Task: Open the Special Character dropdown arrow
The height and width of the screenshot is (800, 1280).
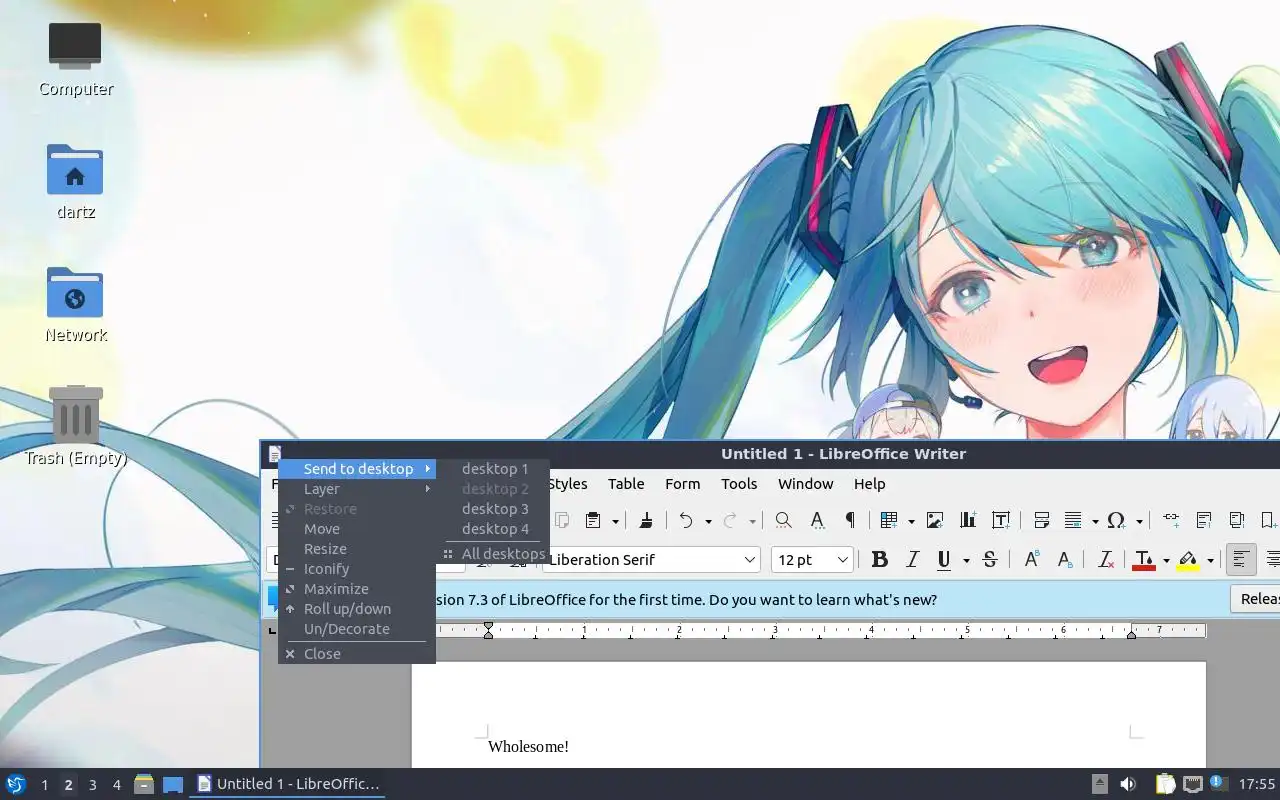Action: coord(1139,521)
